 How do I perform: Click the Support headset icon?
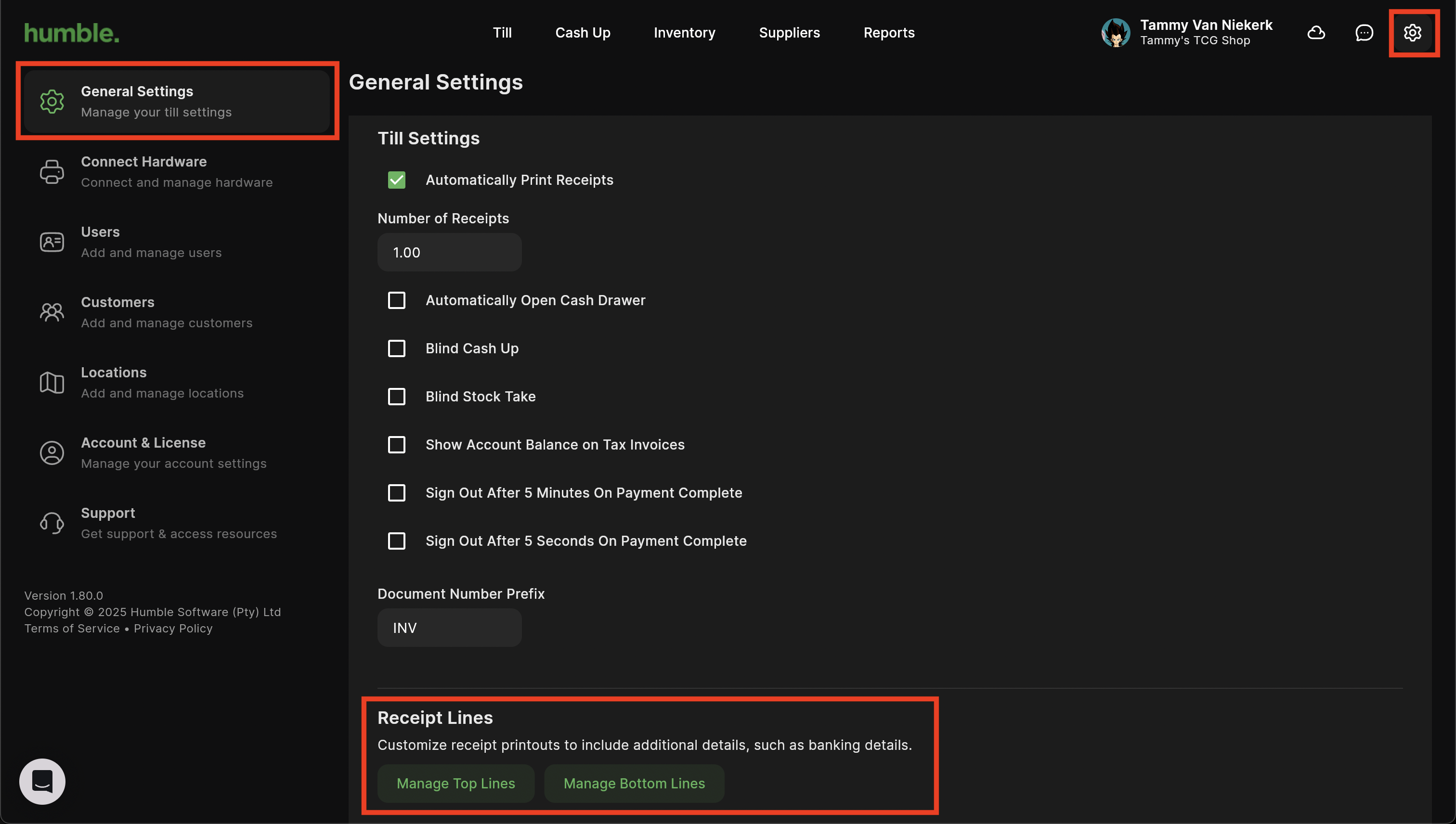[x=52, y=523]
